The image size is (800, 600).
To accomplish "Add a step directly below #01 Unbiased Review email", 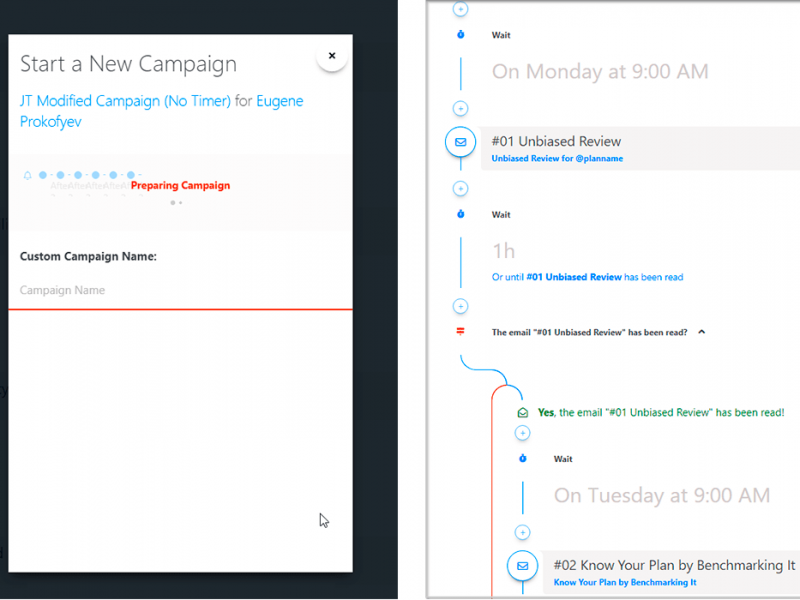I will coord(460,188).
